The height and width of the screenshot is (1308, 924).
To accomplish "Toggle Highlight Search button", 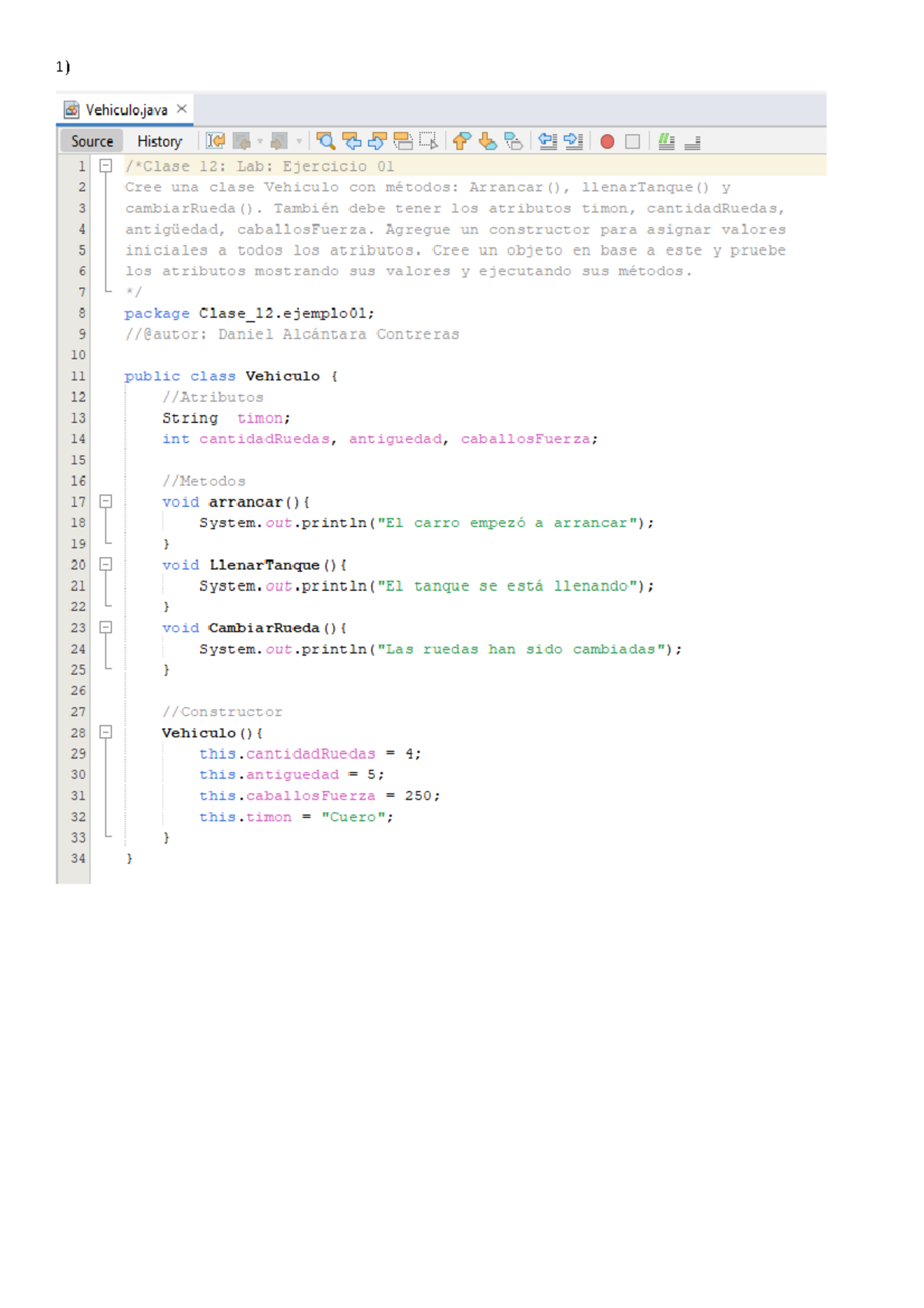I will point(403,141).
